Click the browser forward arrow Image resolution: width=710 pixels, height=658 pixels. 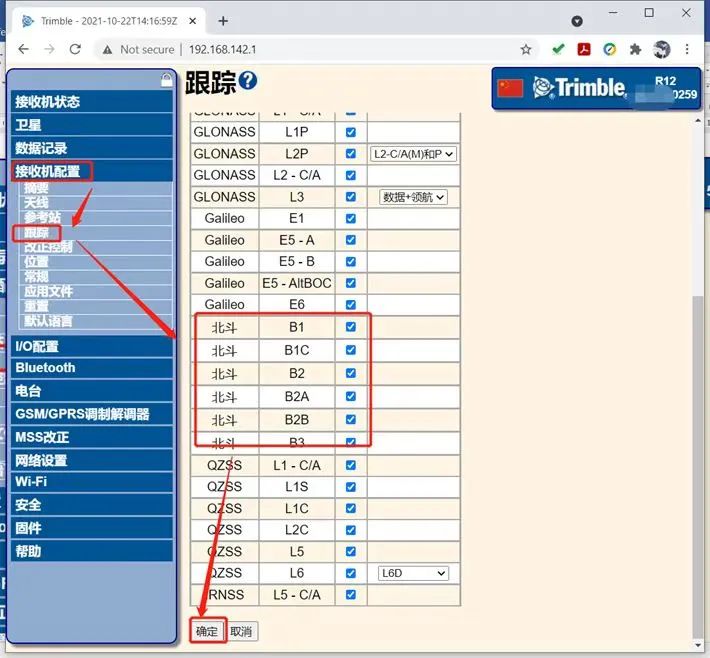pos(49,49)
